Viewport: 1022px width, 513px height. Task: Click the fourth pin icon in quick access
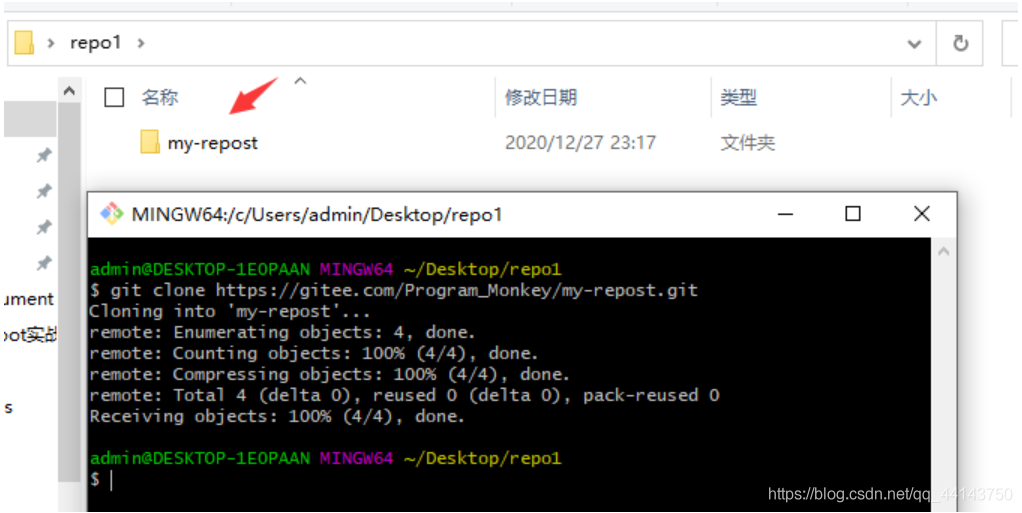tap(44, 263)
